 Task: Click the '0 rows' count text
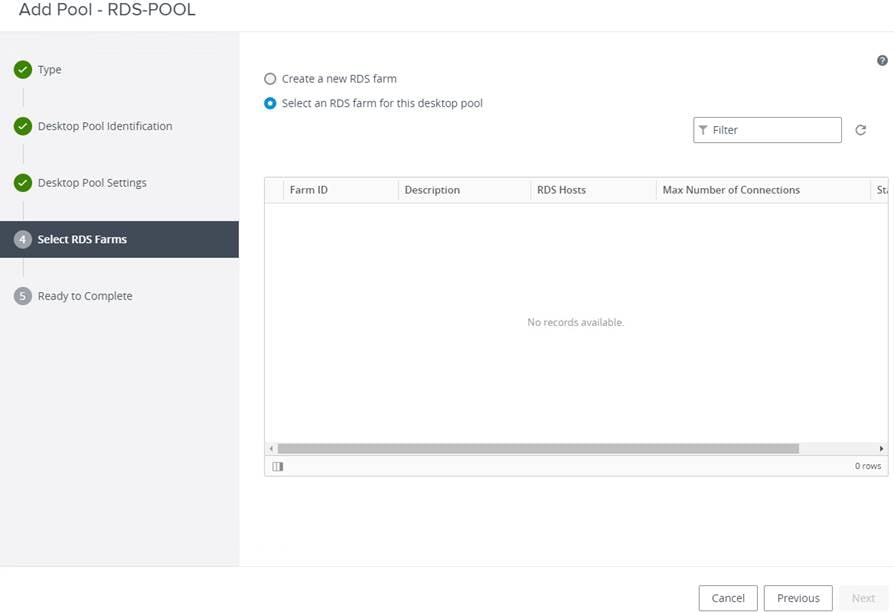coord(868,466)
